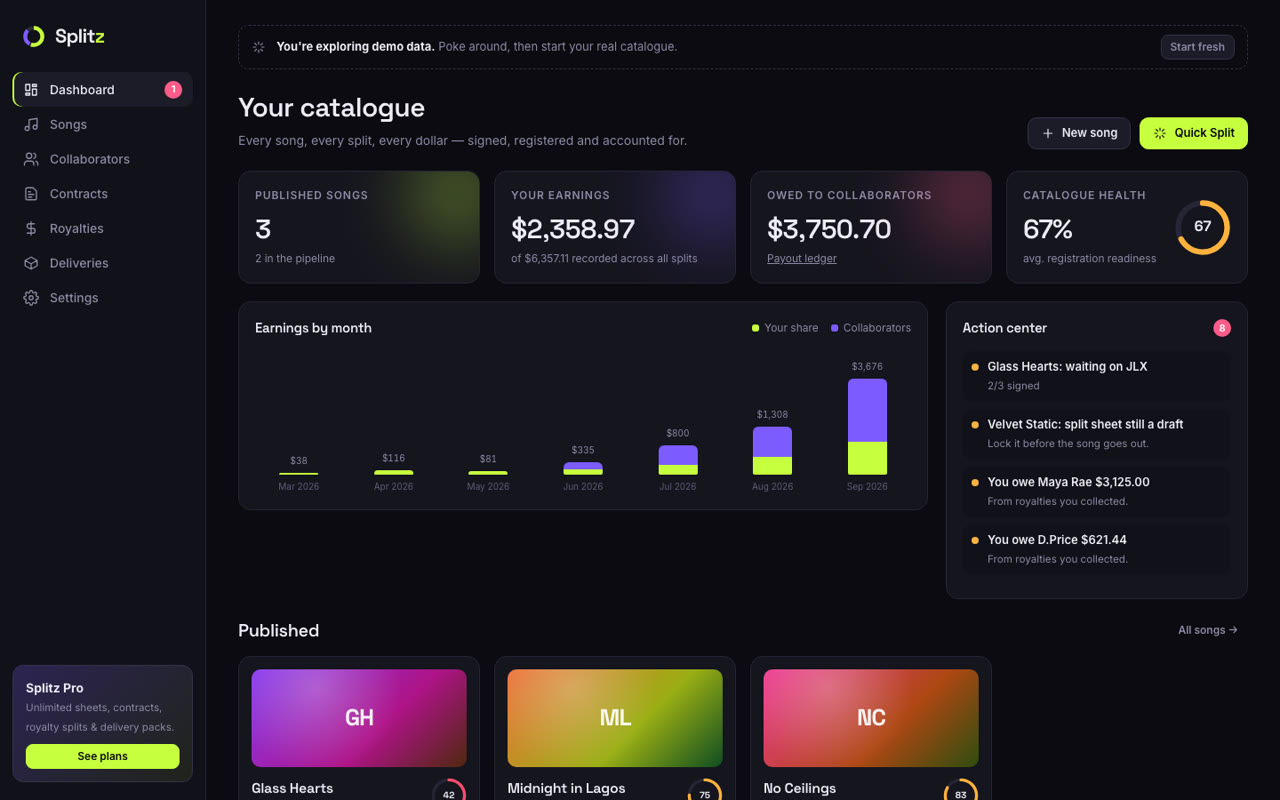Click the Deliveries box icon
Screen dimensions: 1280x800
pyautogui.click(x=31, y=263)
